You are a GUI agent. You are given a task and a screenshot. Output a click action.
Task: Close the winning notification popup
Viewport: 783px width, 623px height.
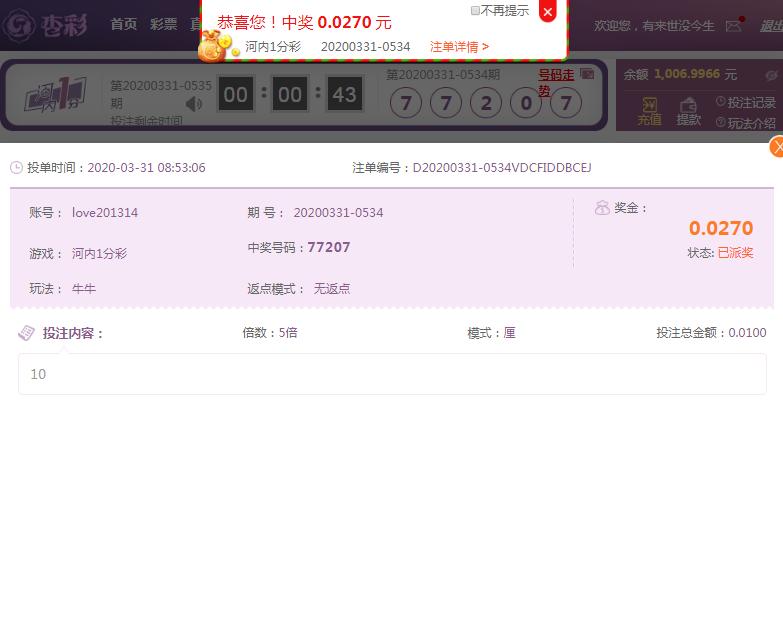548,11
